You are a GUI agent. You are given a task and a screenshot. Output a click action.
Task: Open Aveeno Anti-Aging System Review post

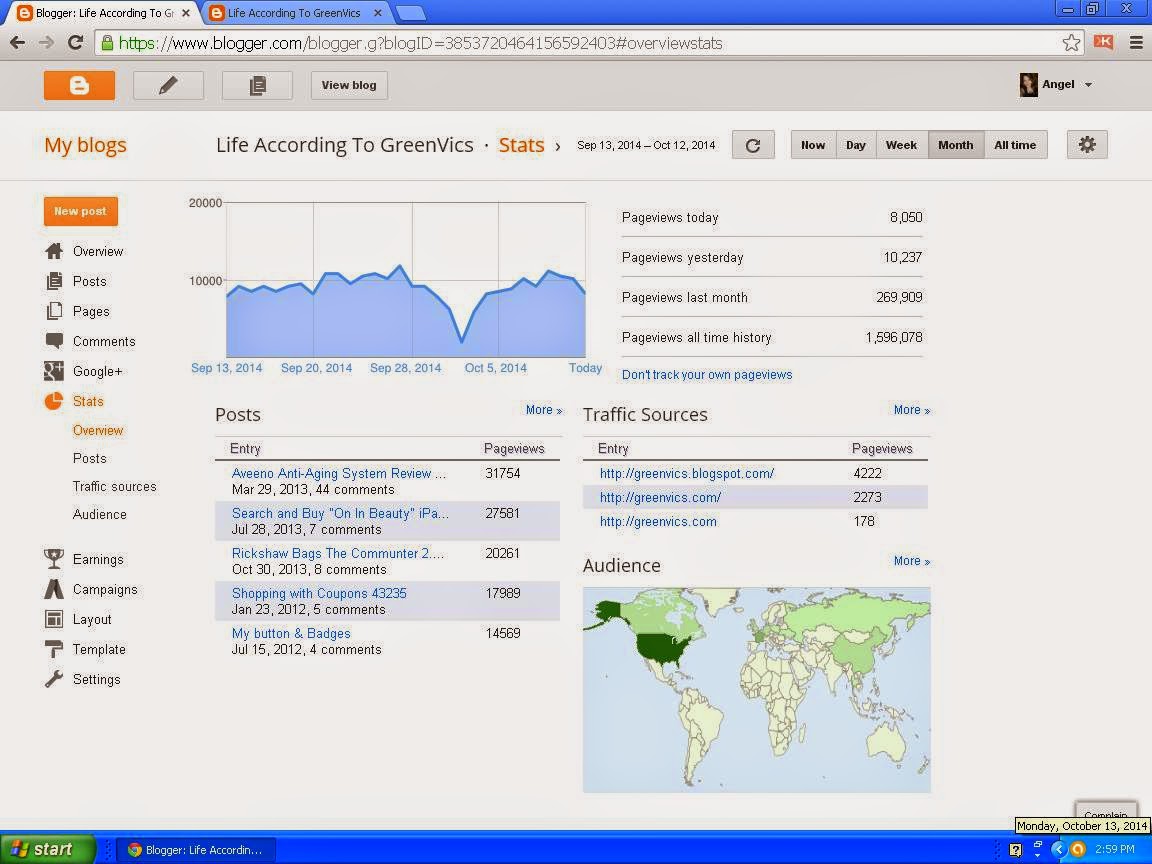coord(339,474)
